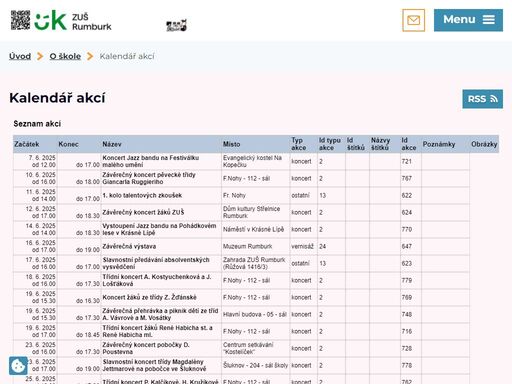Select Koncert Jazz bandu na Festiválku event
512x384 pixels.
pos(151,161)
